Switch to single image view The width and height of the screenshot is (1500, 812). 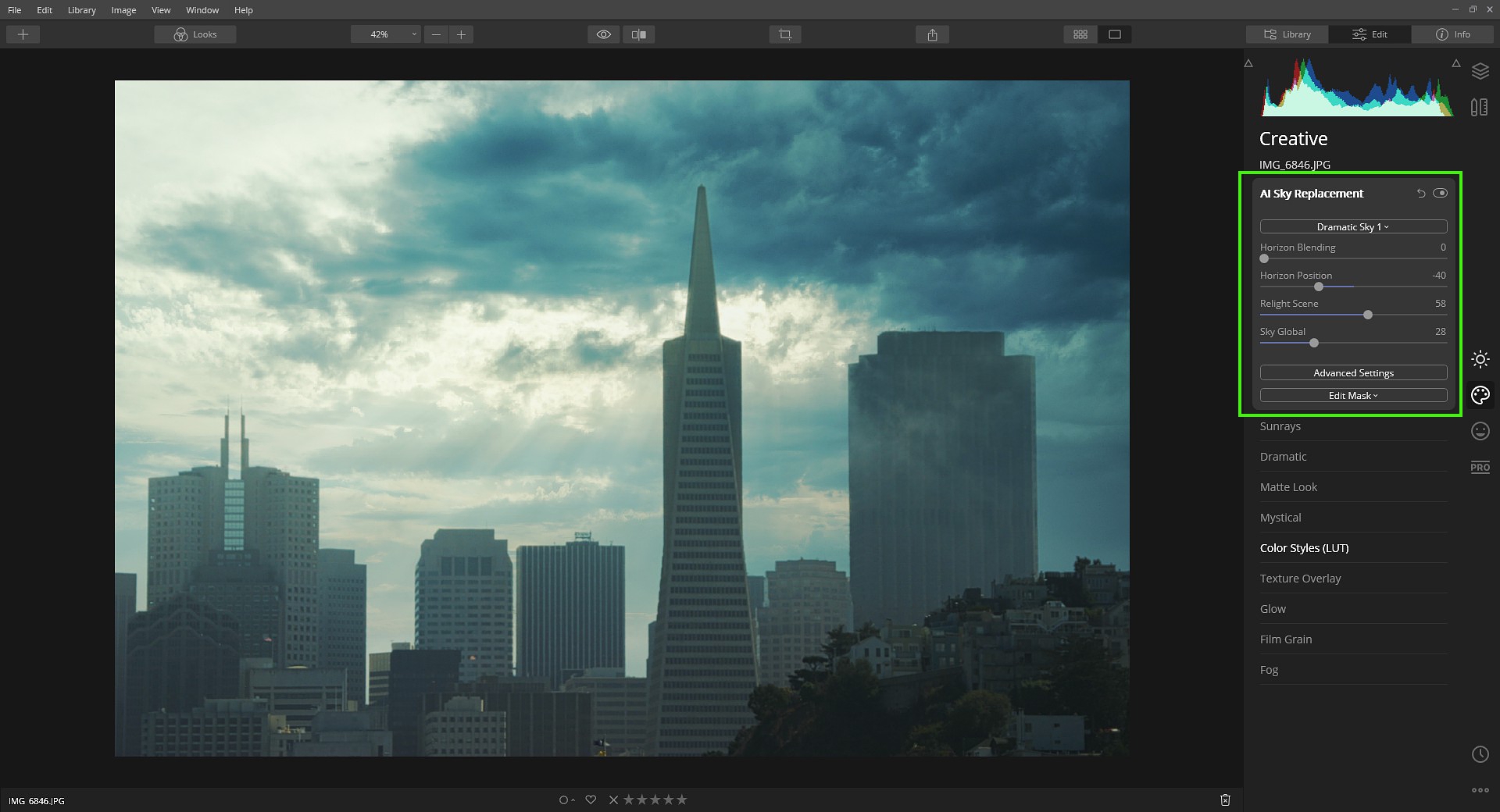click(1115, 34)
